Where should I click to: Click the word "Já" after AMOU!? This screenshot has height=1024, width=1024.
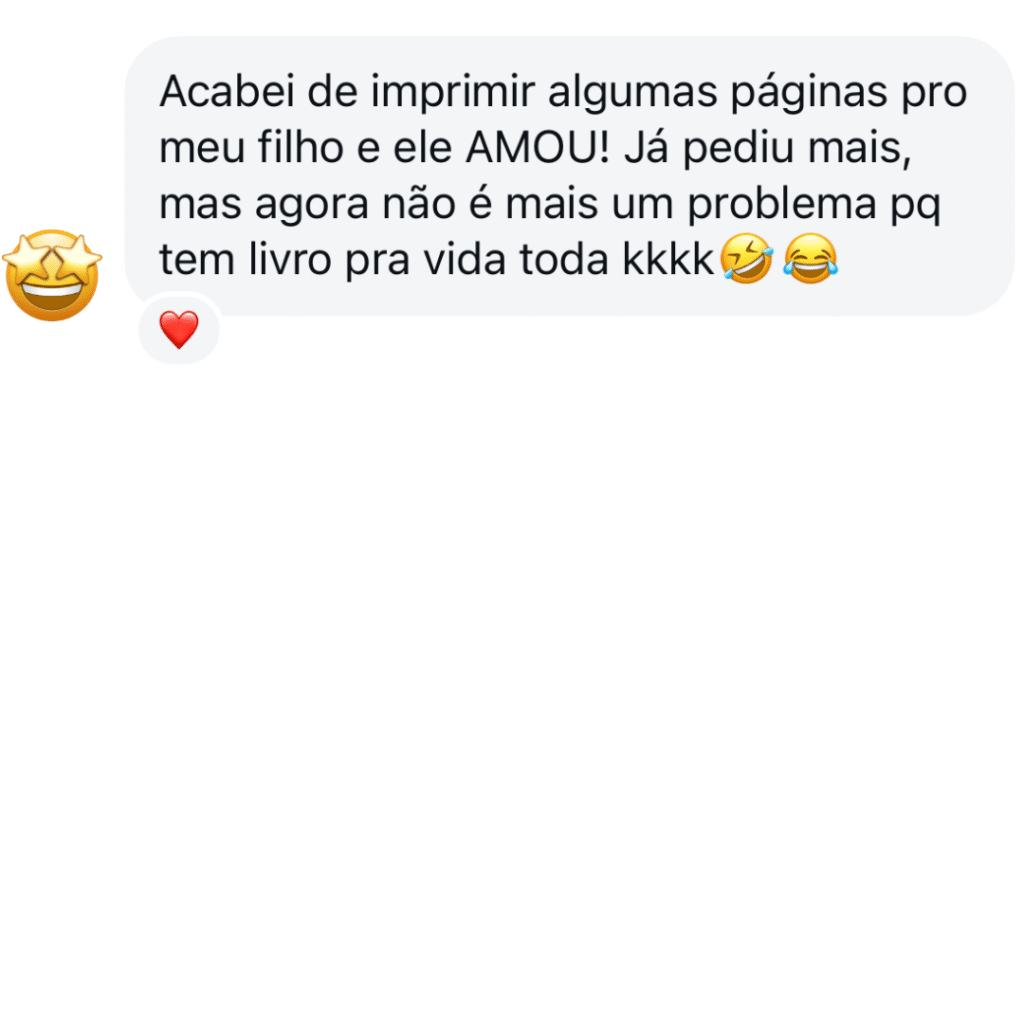tap(646, 147)
